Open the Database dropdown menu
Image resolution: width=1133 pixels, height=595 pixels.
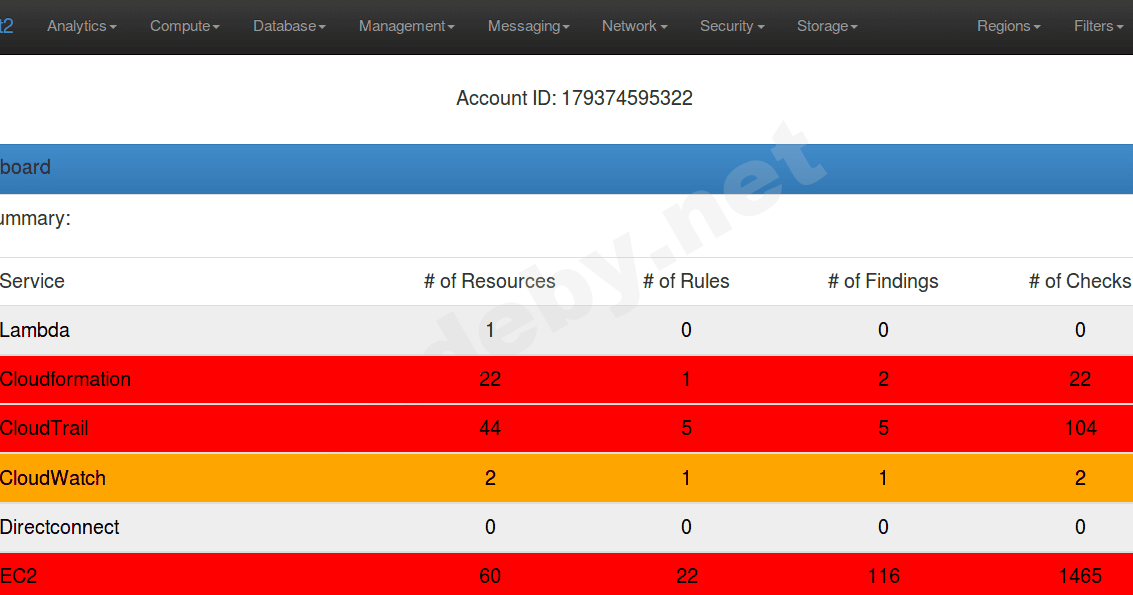288,26
